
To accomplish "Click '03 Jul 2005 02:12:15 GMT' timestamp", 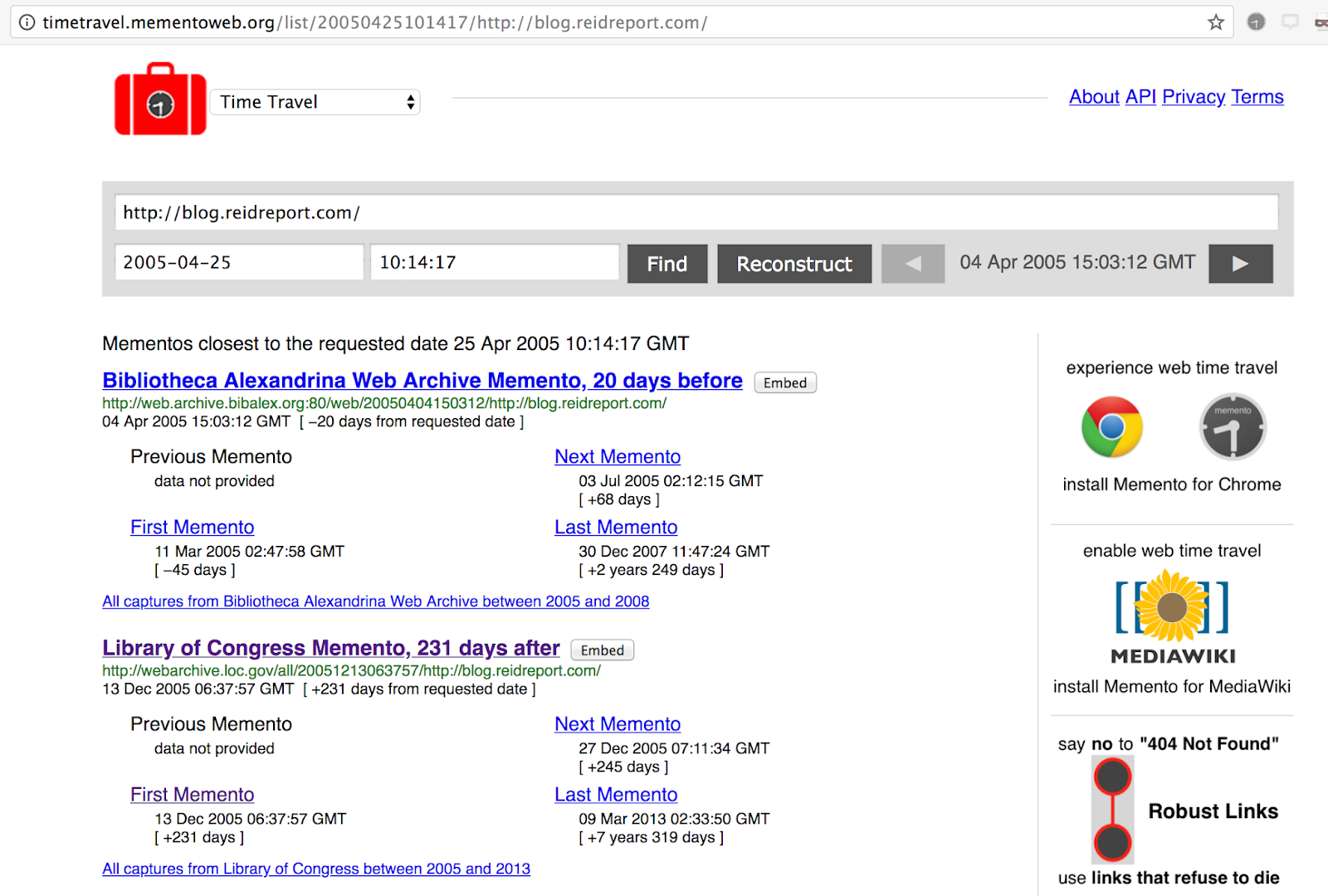I will click(x=671, y=481).
